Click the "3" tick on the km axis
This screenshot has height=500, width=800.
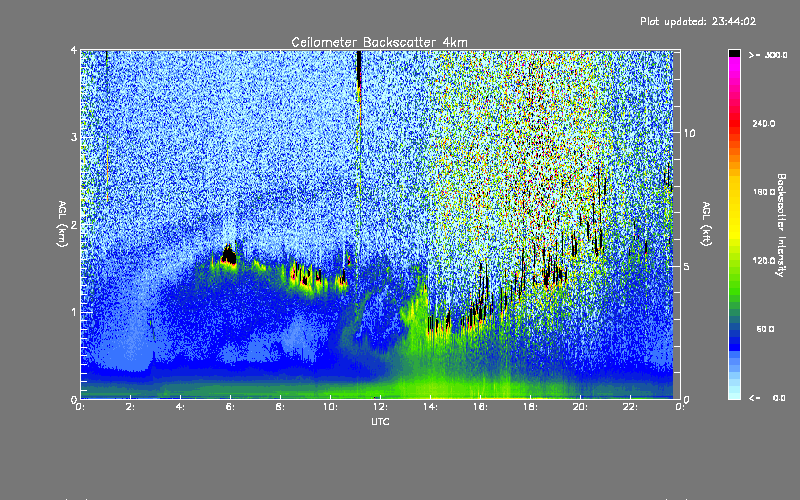point(74,137)
